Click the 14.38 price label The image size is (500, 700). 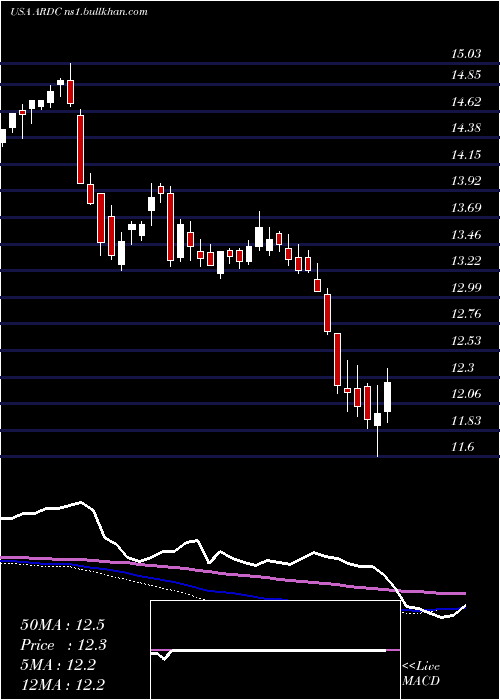pyautogui.click(x=466, y=128)
